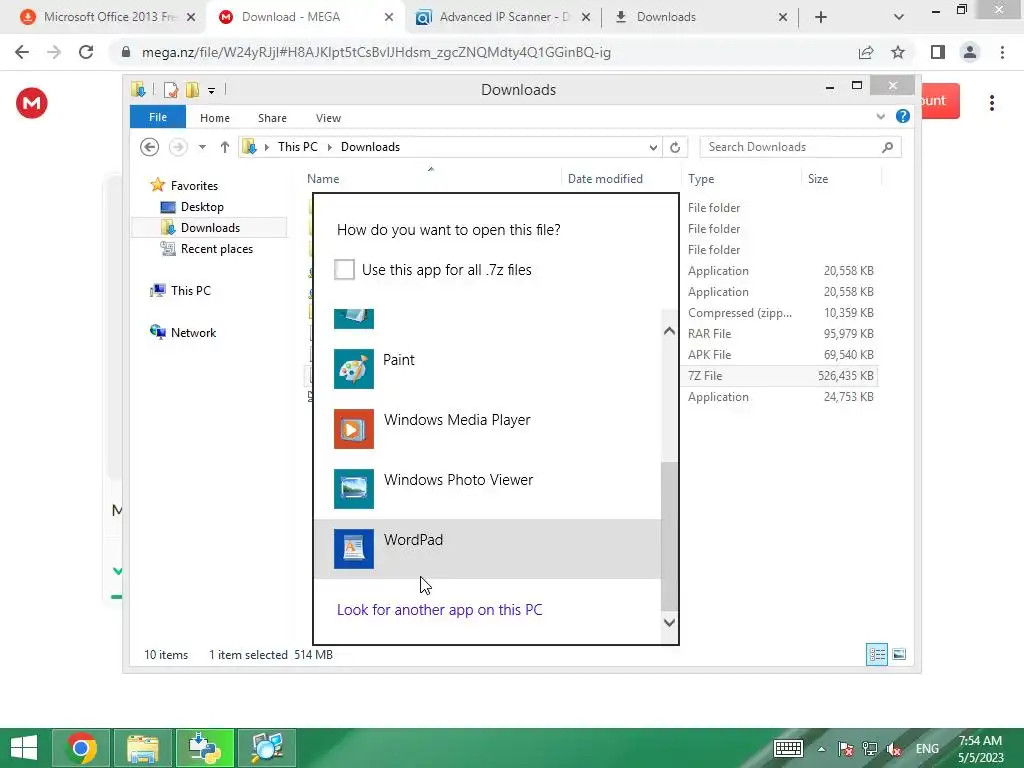1024x768 pixels.
Task: Choose Windows Media Player icon
Action: [353, 428]
